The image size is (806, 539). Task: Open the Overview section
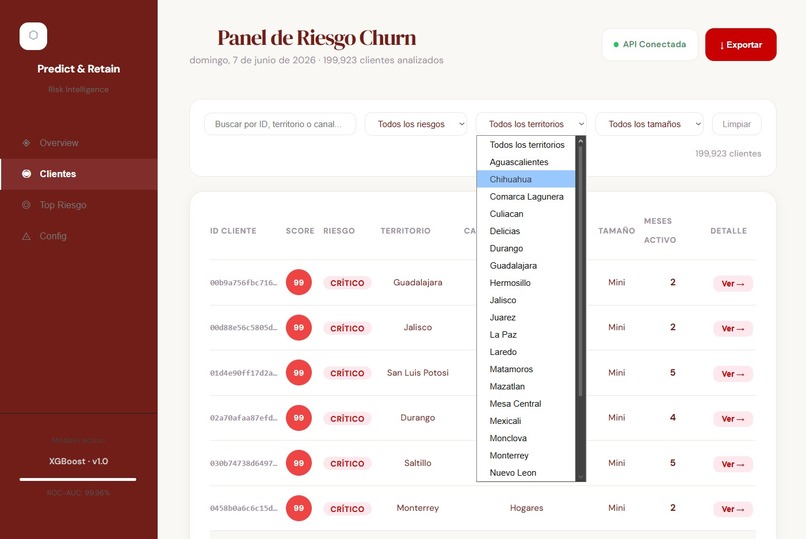(x=79, y=143)
